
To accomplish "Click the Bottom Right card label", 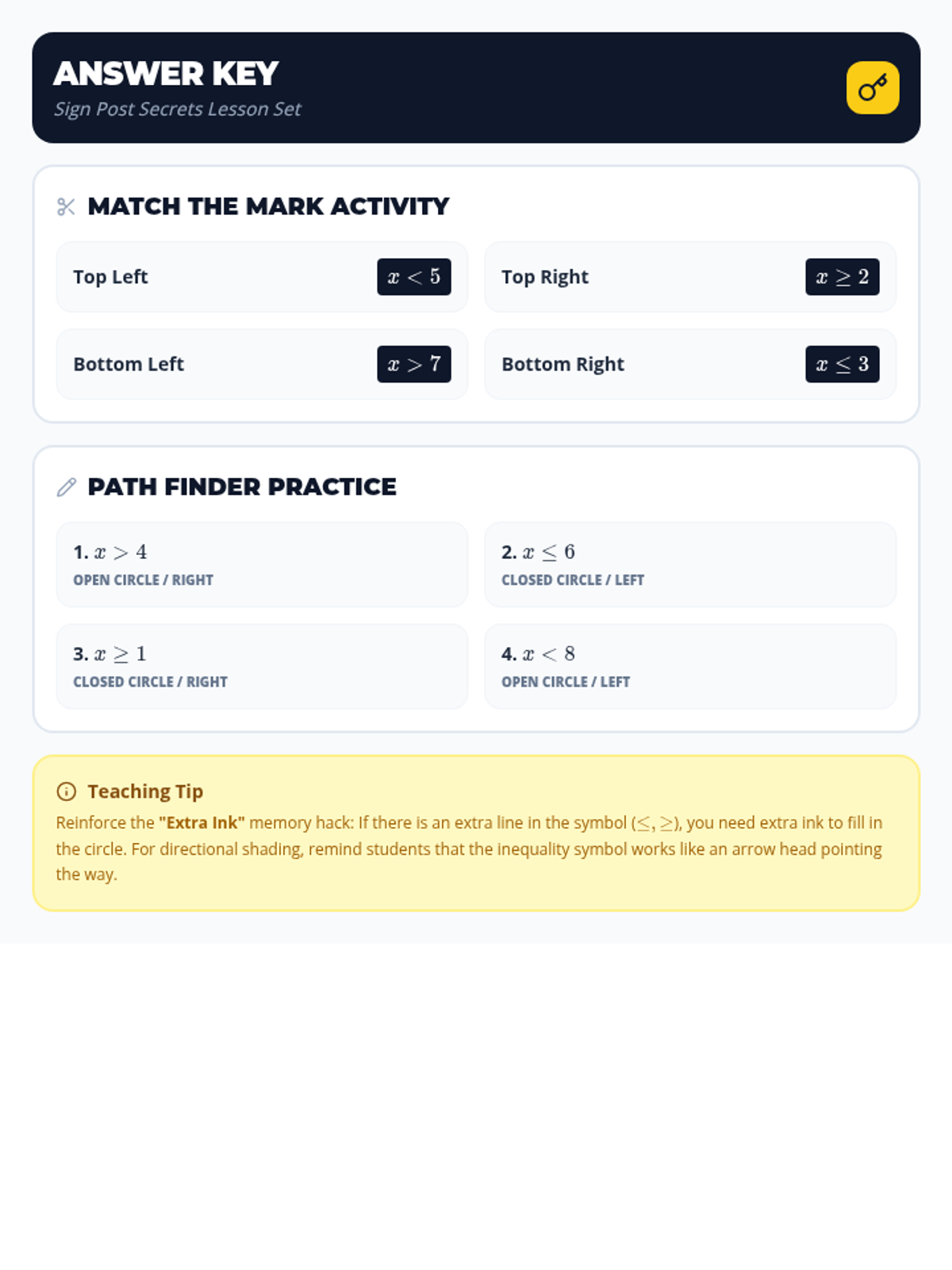I will pos(562,364).
